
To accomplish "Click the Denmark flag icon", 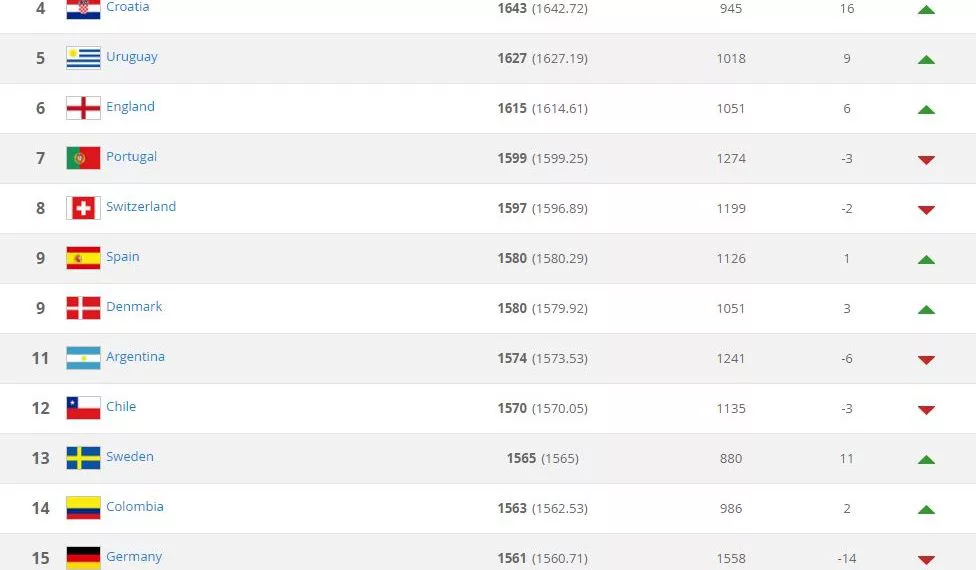I will 83,308.
